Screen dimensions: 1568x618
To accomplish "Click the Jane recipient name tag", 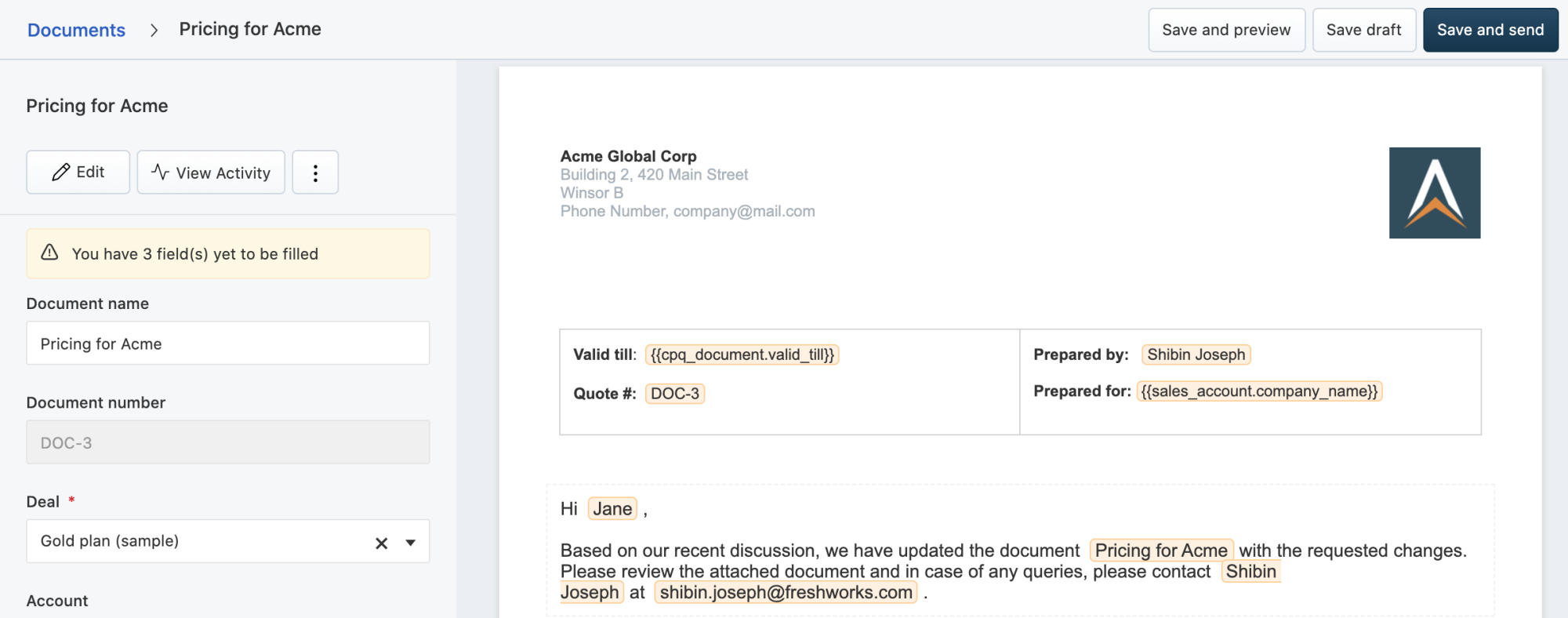I will [612, 509].
